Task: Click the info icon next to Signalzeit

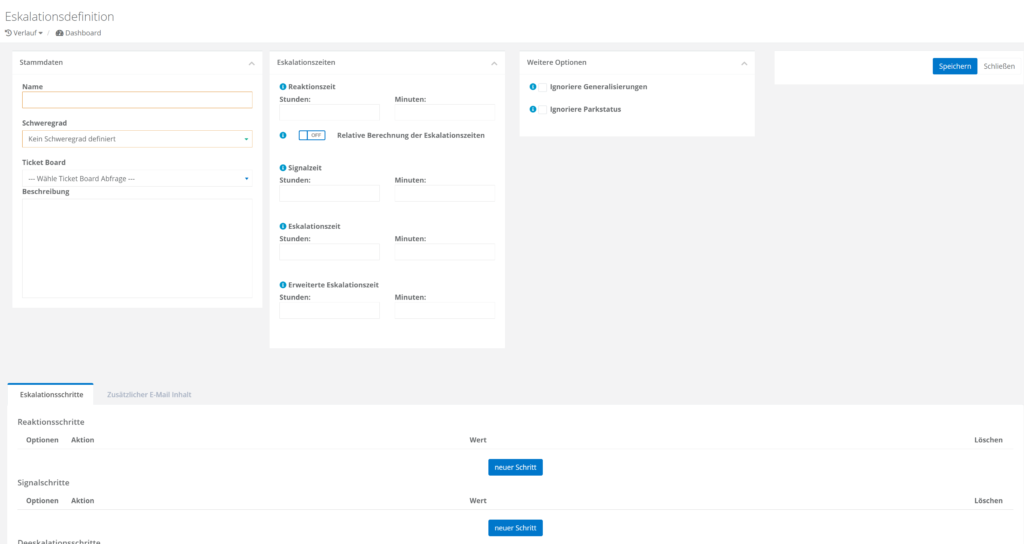Action: pyautogui.click(x=283, y=168)
